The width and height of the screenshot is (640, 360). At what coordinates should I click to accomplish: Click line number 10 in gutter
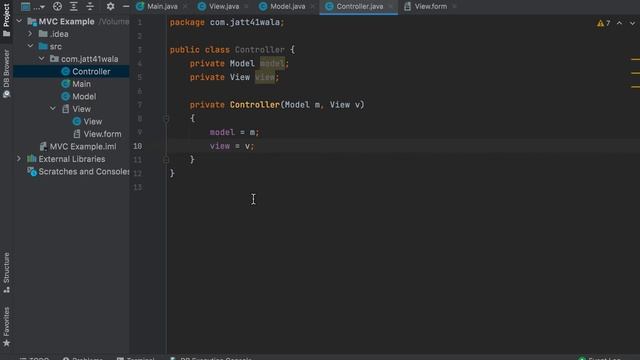[138, 146]
